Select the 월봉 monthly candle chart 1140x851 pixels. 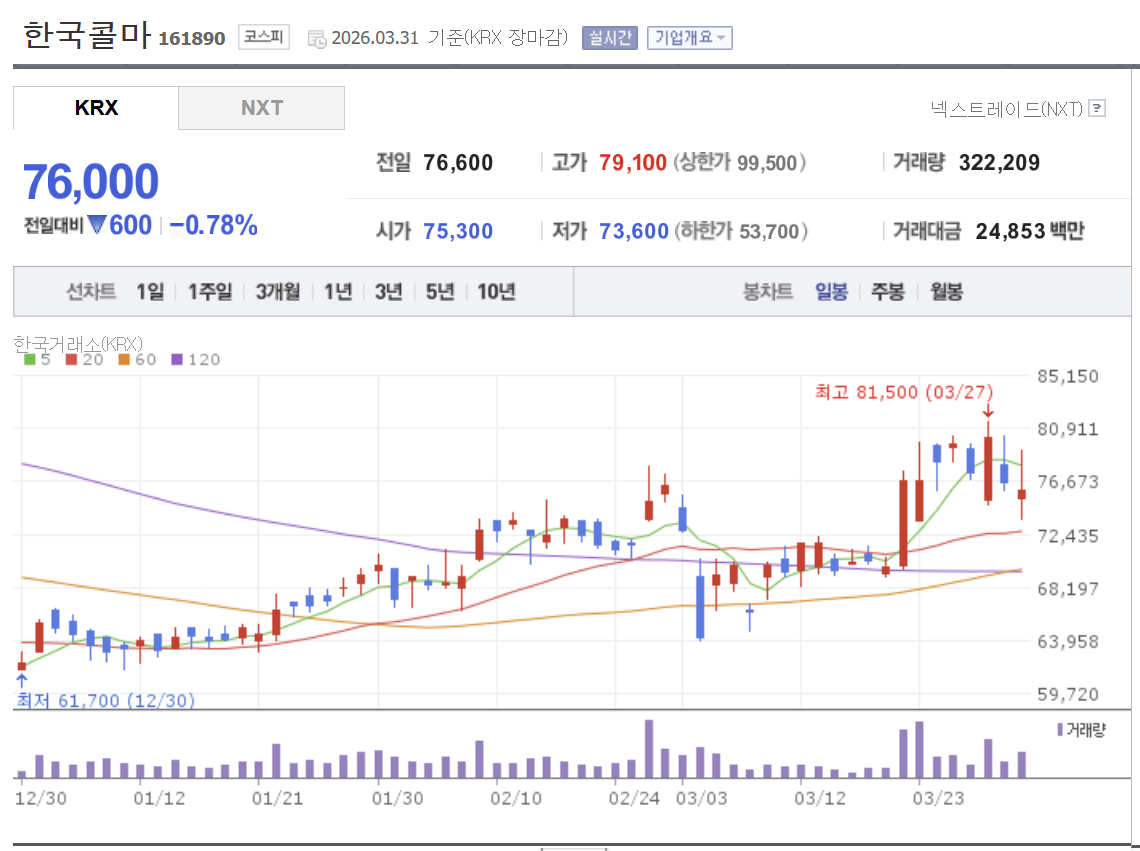coord(946,292)
